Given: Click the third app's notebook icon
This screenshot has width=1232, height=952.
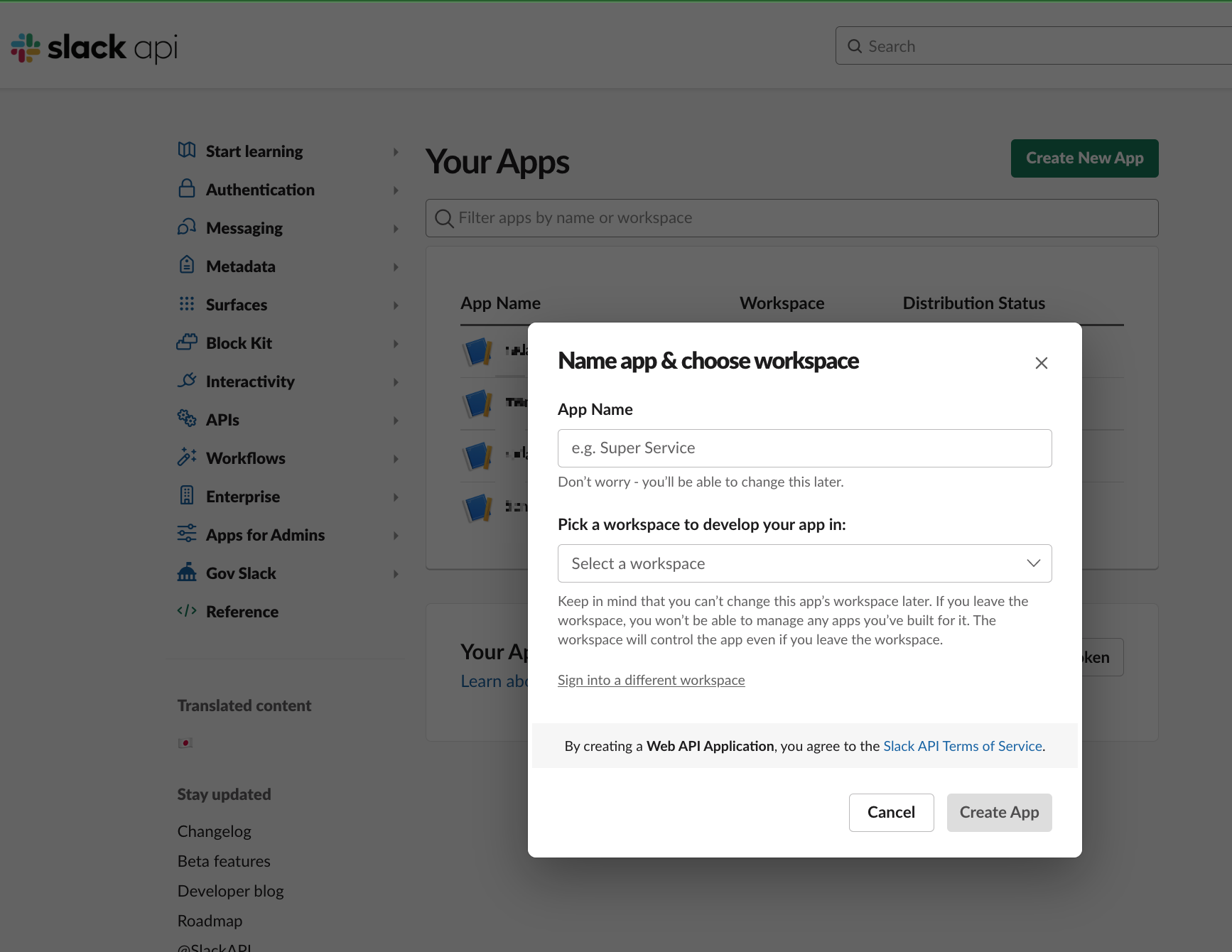Looking at the screenshot, I should click(x=477, y=456).
